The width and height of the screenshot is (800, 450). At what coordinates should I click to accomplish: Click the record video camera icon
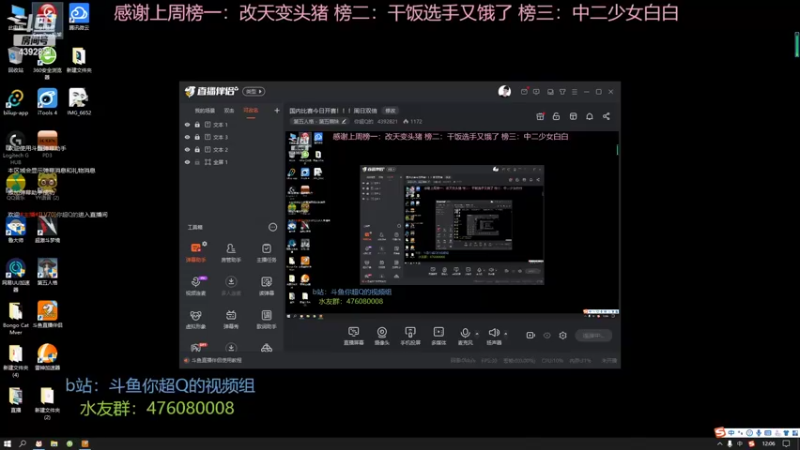[531, 335]
